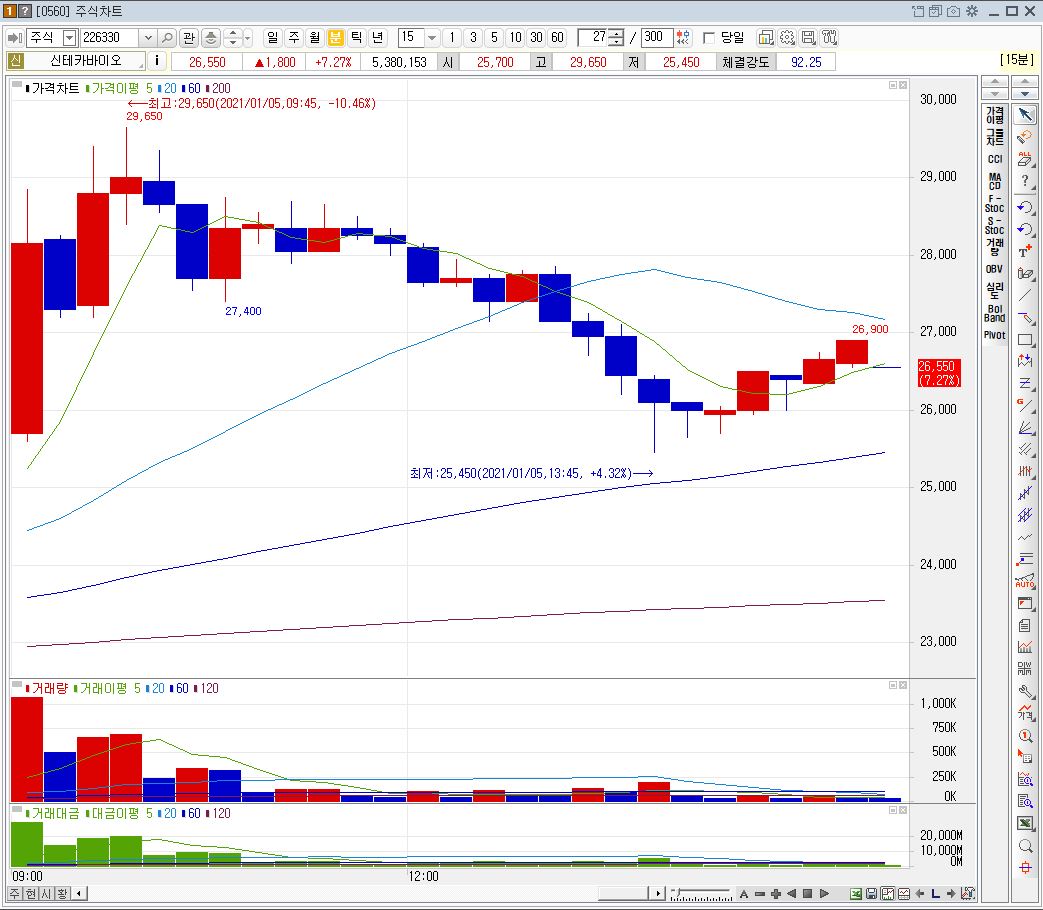Click the compare chart icon next to 당일

point(766,38)
